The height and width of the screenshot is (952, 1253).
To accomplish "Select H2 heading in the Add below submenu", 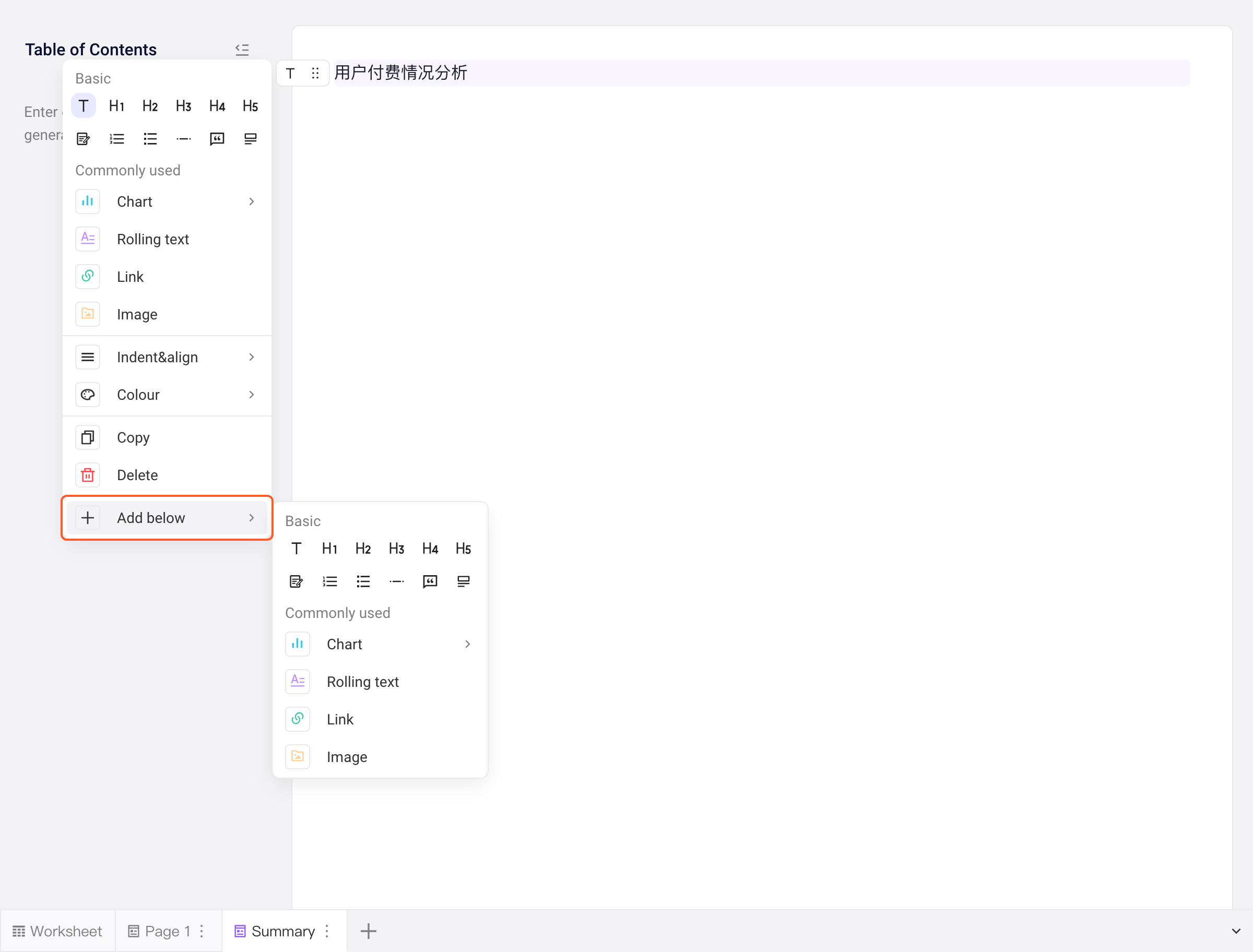I will coord(363,549).
